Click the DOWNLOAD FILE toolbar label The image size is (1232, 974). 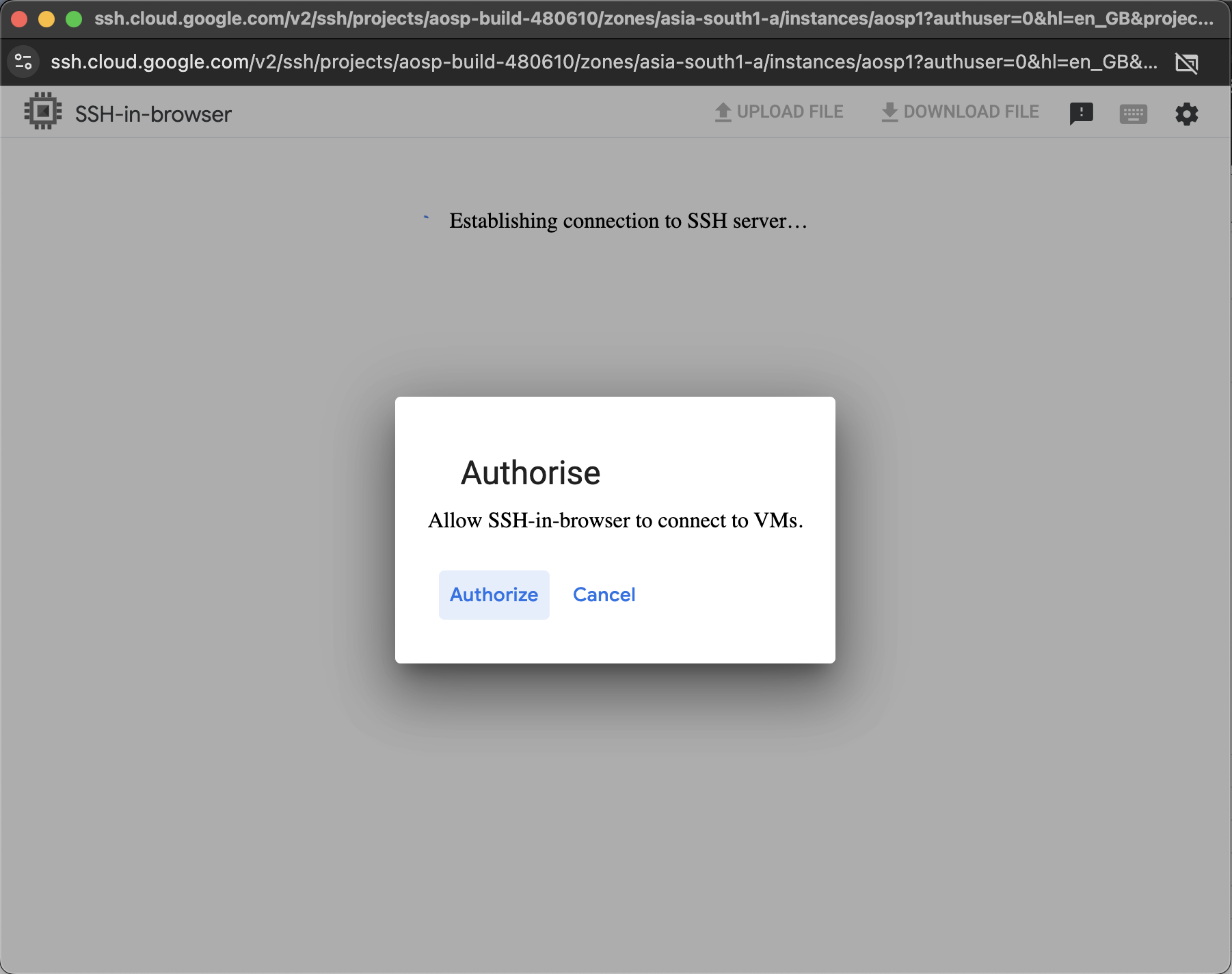tap(971, 111)
